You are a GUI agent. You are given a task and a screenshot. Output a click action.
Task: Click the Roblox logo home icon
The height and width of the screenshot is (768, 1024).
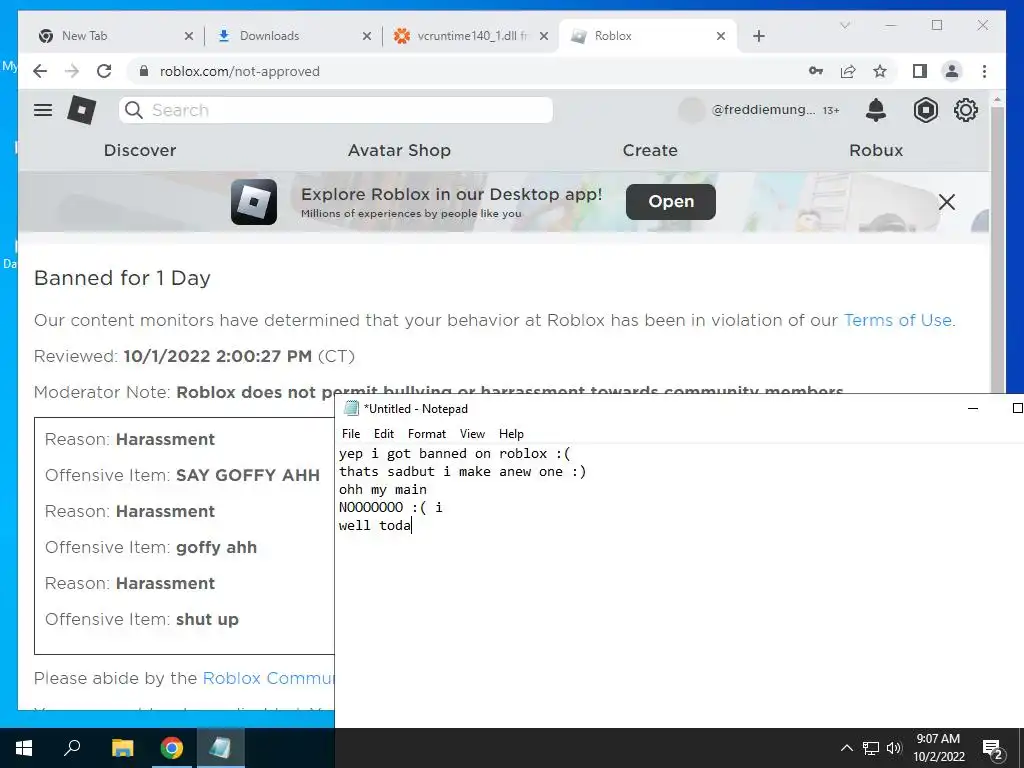82,110
